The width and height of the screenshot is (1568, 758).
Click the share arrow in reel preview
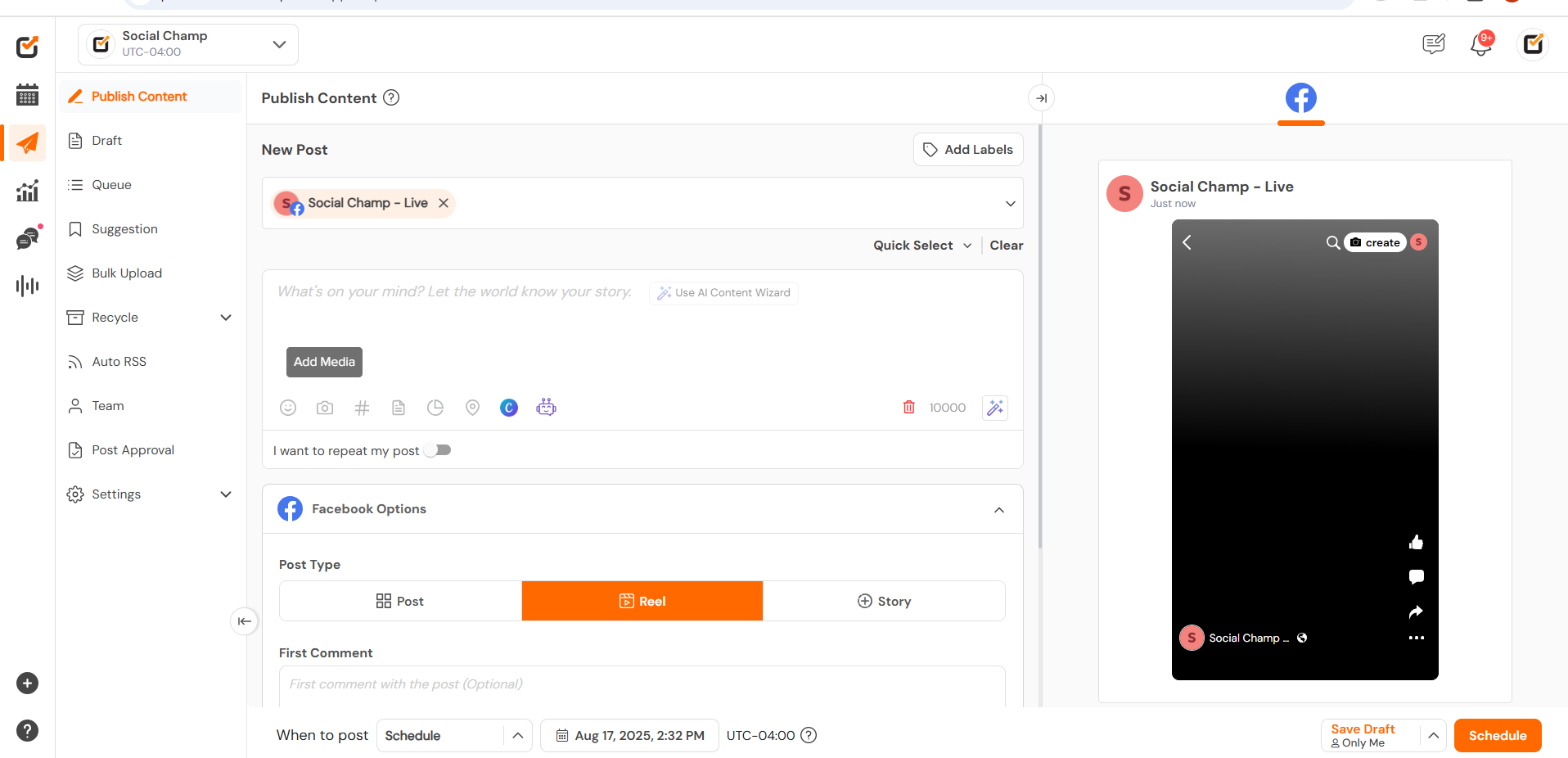point(1416,611)
